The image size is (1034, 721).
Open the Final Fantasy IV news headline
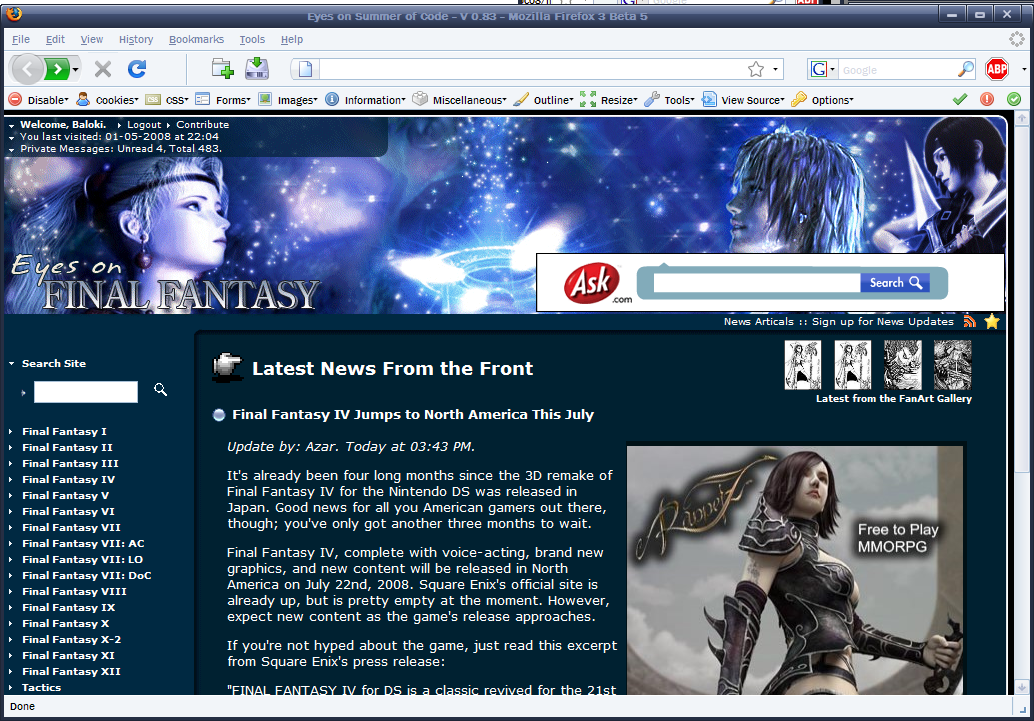coord(413,415)
